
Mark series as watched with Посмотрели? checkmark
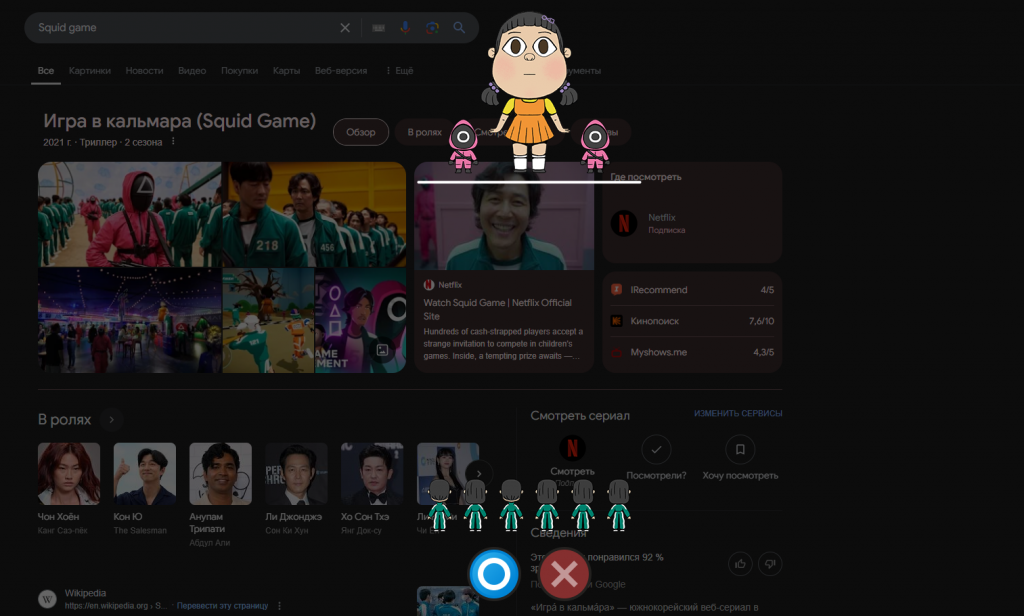pos(656,449)
